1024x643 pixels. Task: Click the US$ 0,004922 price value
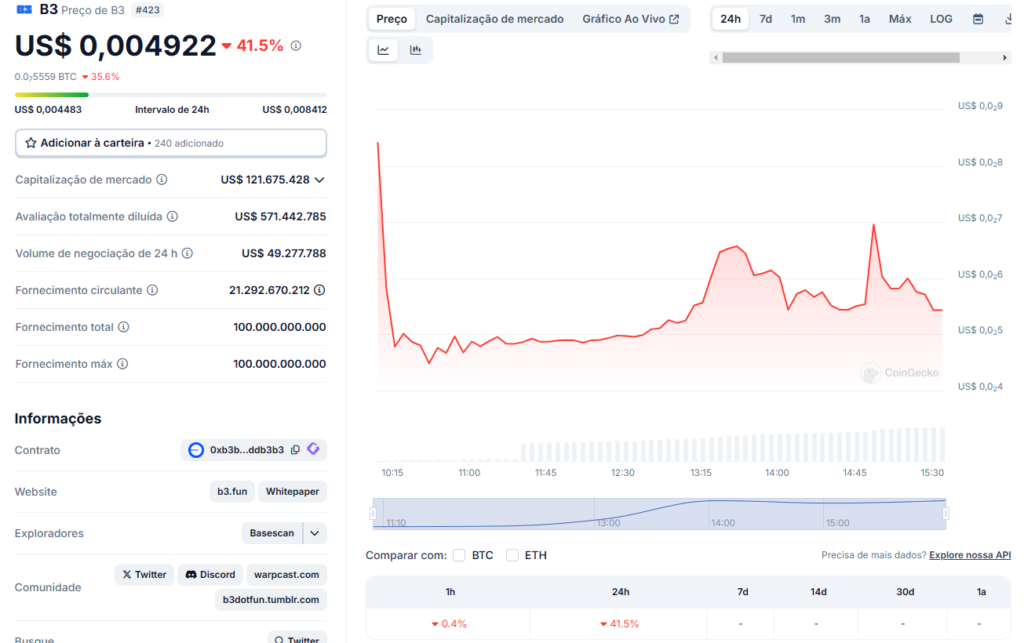(x=116, y=46)
